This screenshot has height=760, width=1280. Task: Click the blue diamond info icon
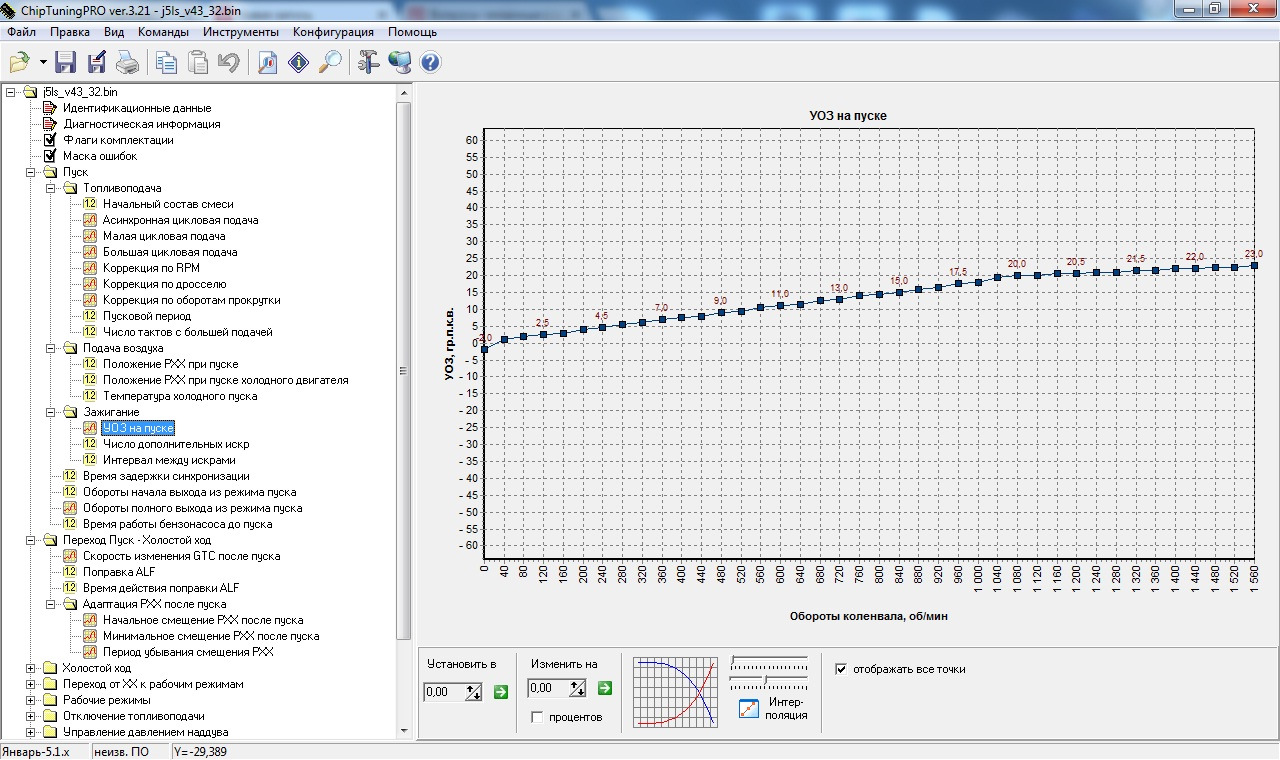(x=298, y=62)
